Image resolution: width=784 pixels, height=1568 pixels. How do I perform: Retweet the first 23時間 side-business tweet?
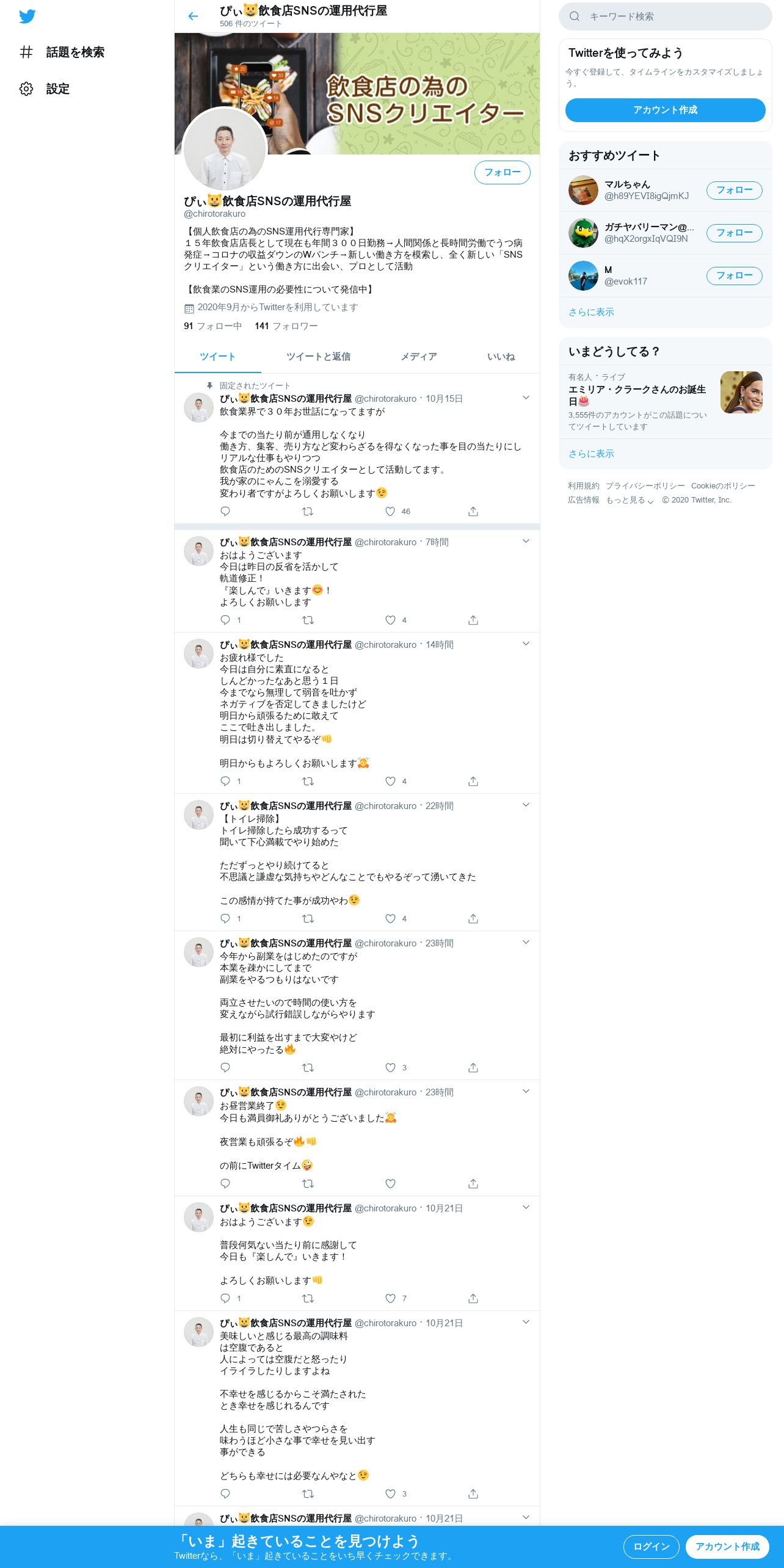click(x=308, y=1068)
